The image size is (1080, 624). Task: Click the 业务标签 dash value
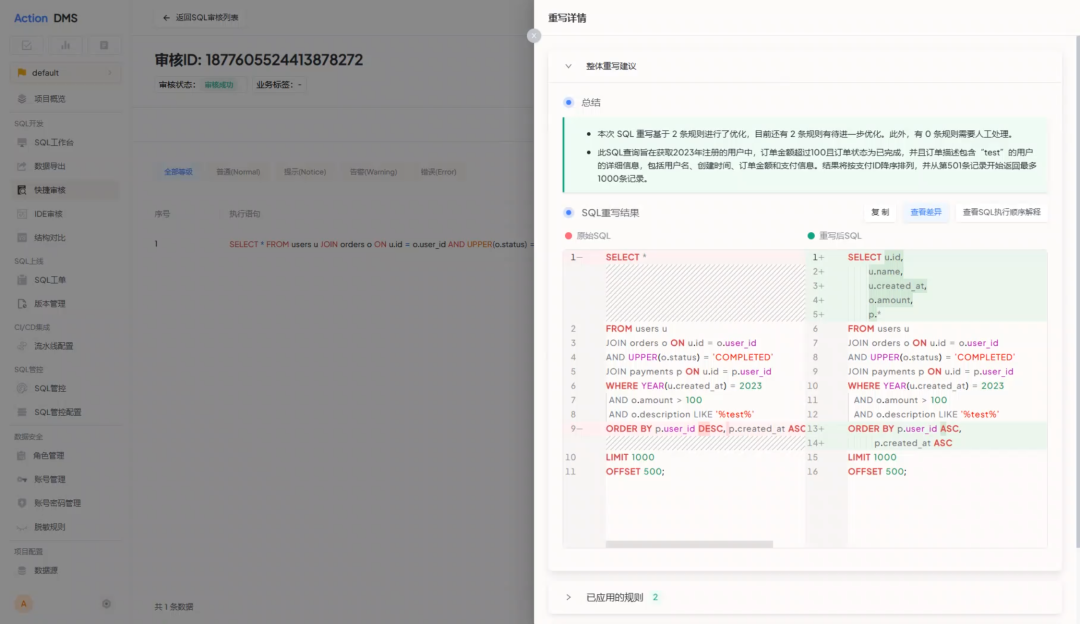(300, 85)
